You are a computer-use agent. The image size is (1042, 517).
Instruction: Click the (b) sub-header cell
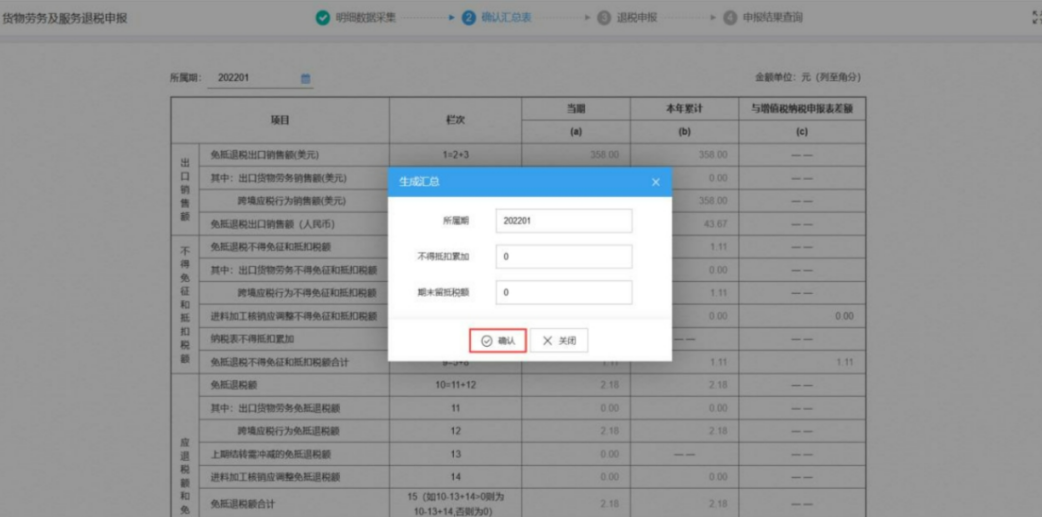click(x=684, y=132)
